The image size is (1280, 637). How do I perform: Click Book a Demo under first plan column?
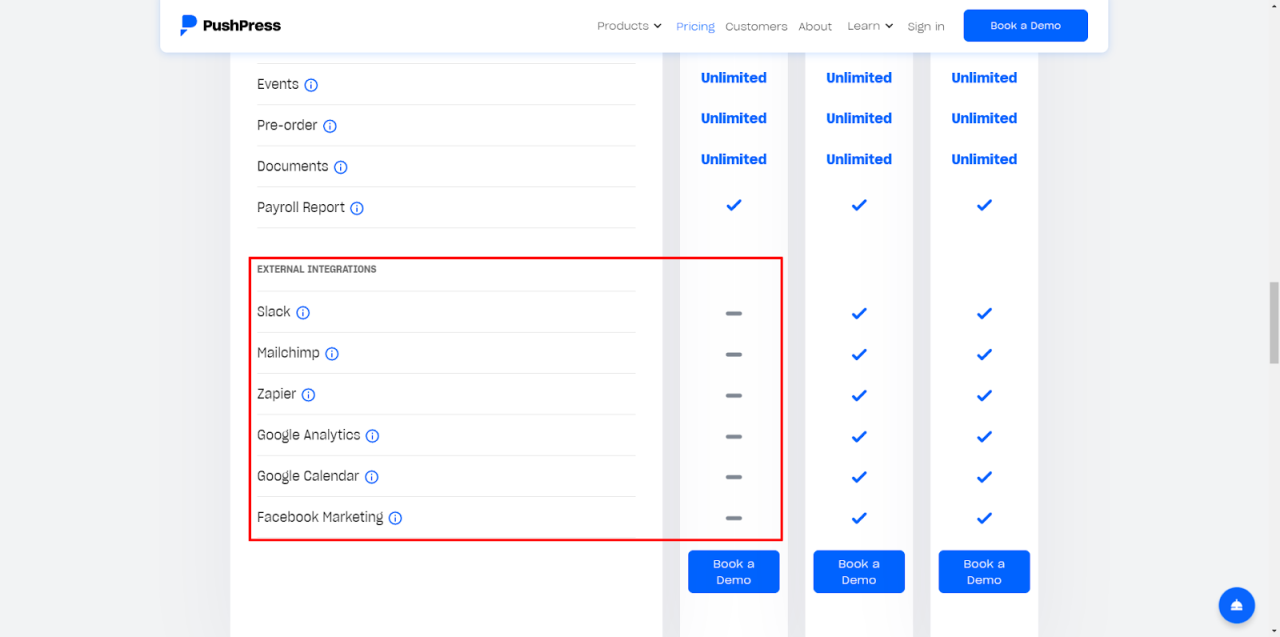733,572
